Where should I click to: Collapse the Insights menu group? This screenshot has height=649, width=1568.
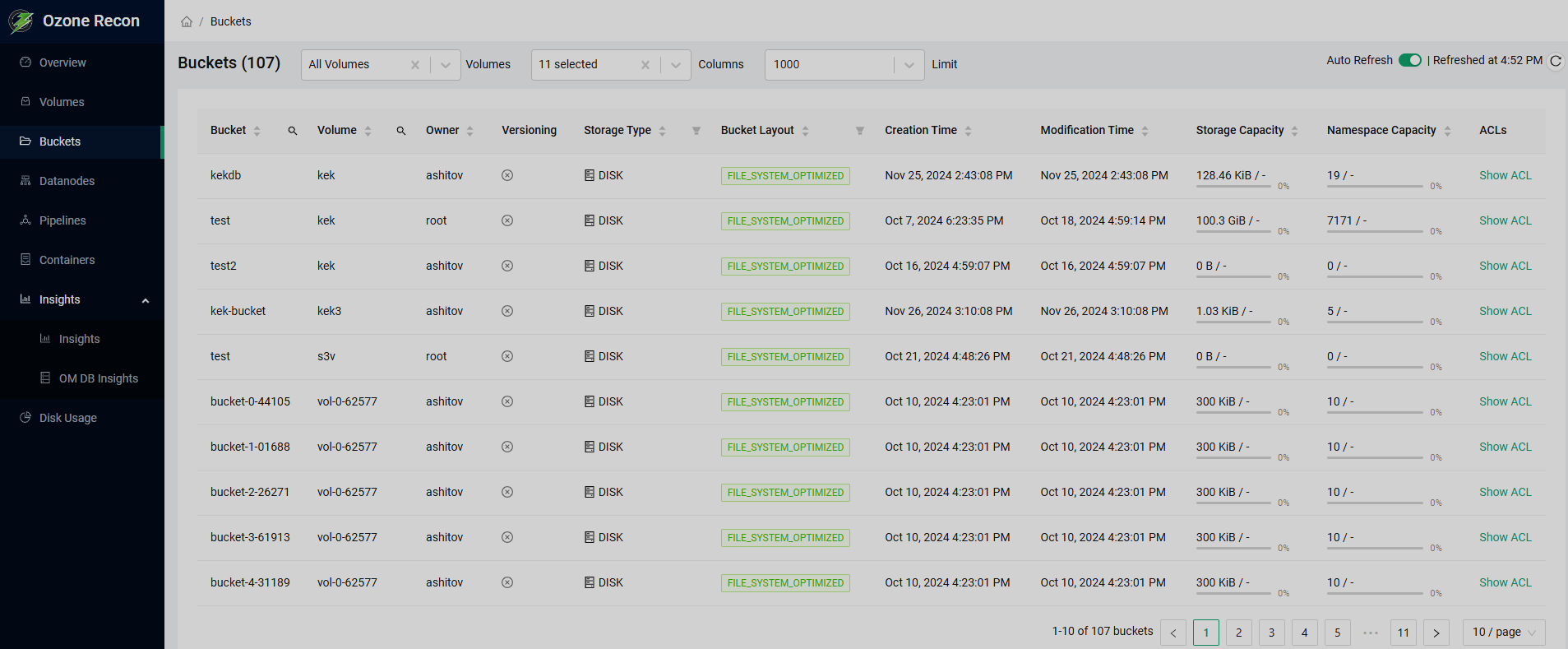(146, 300)
